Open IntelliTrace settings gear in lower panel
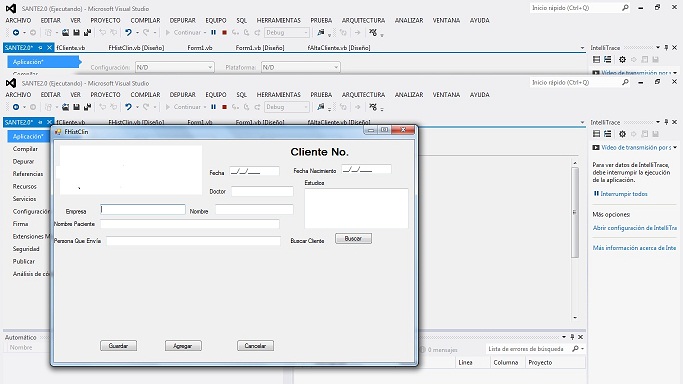 [622, 134]
